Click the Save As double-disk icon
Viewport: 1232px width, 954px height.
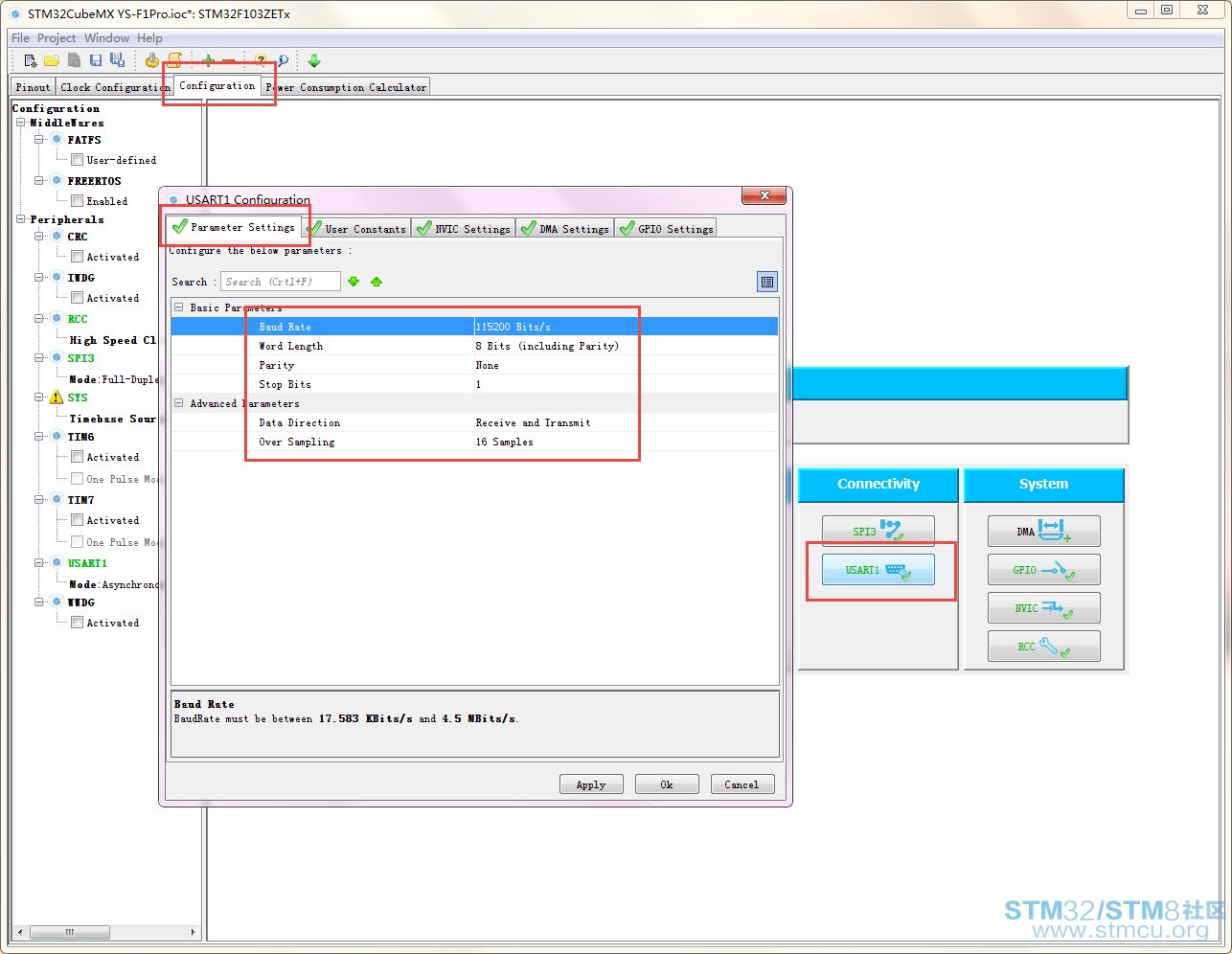(117, 59)
